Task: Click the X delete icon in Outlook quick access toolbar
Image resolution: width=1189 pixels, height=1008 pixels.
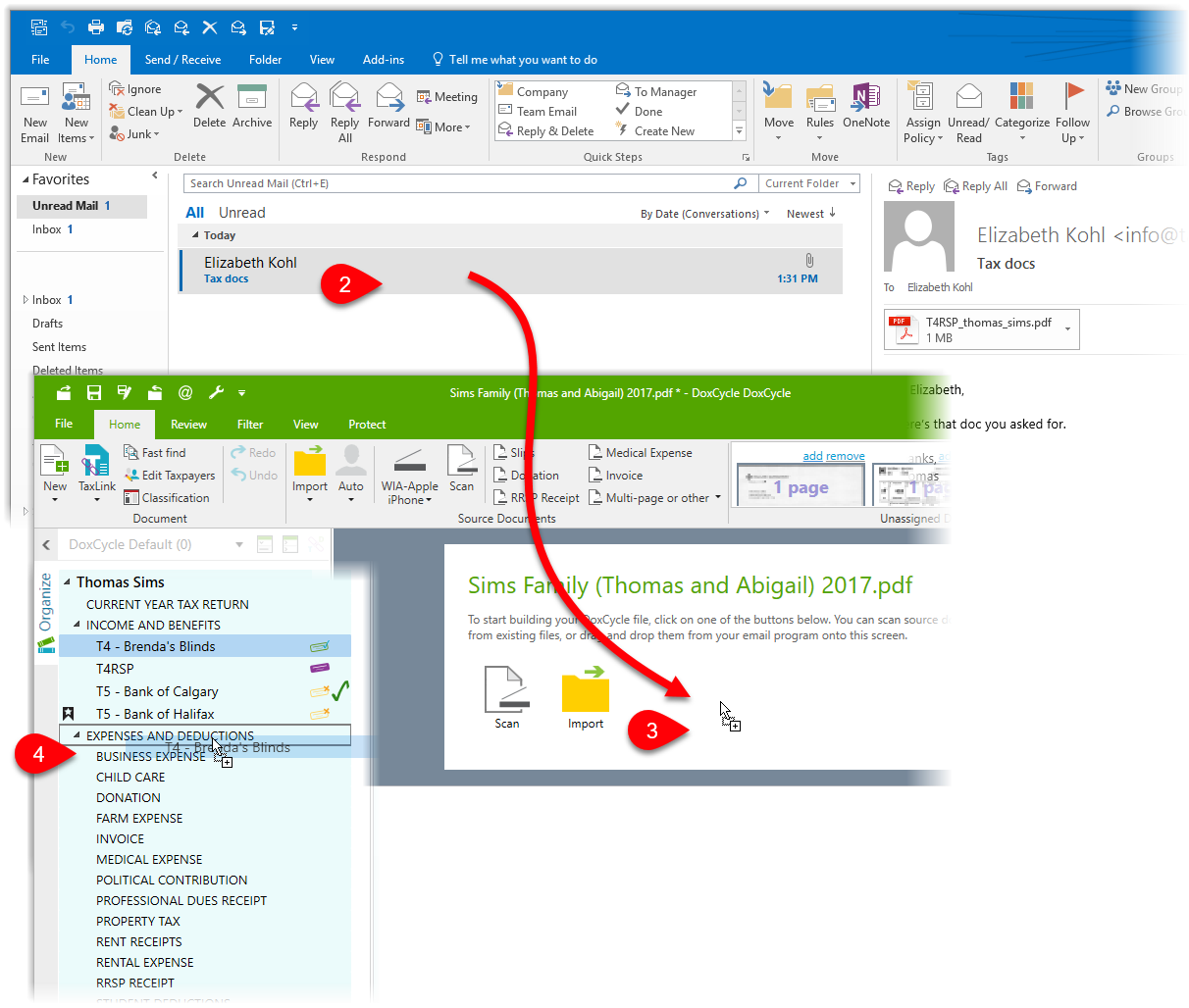Action: [209, 27]
